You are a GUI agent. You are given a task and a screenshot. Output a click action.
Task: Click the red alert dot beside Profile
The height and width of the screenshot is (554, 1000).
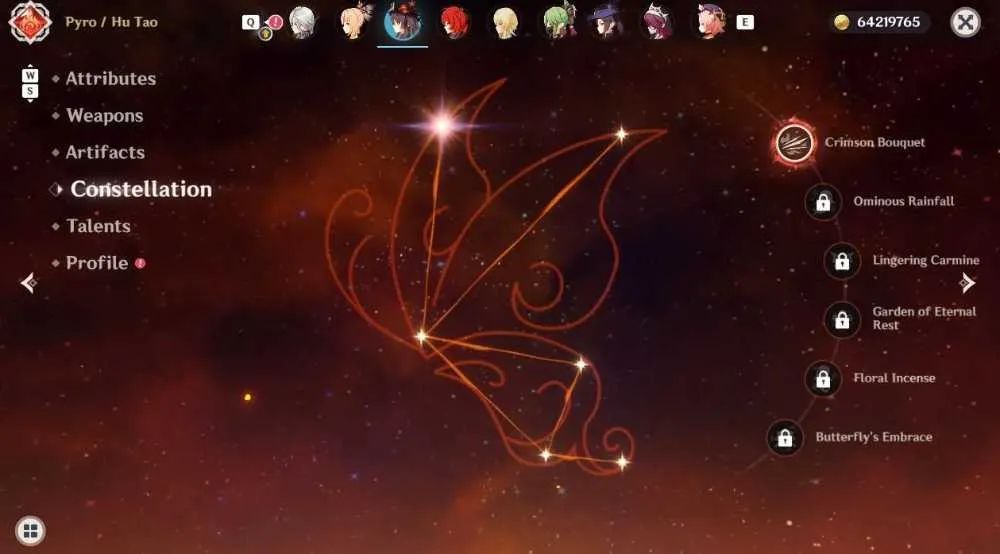tap(140, 263)
